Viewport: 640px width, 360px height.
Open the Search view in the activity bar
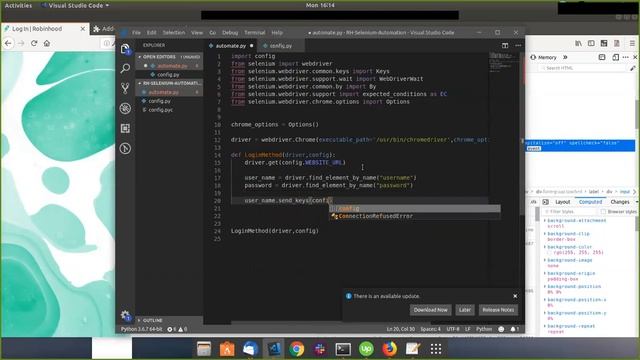tap(126, 69)
